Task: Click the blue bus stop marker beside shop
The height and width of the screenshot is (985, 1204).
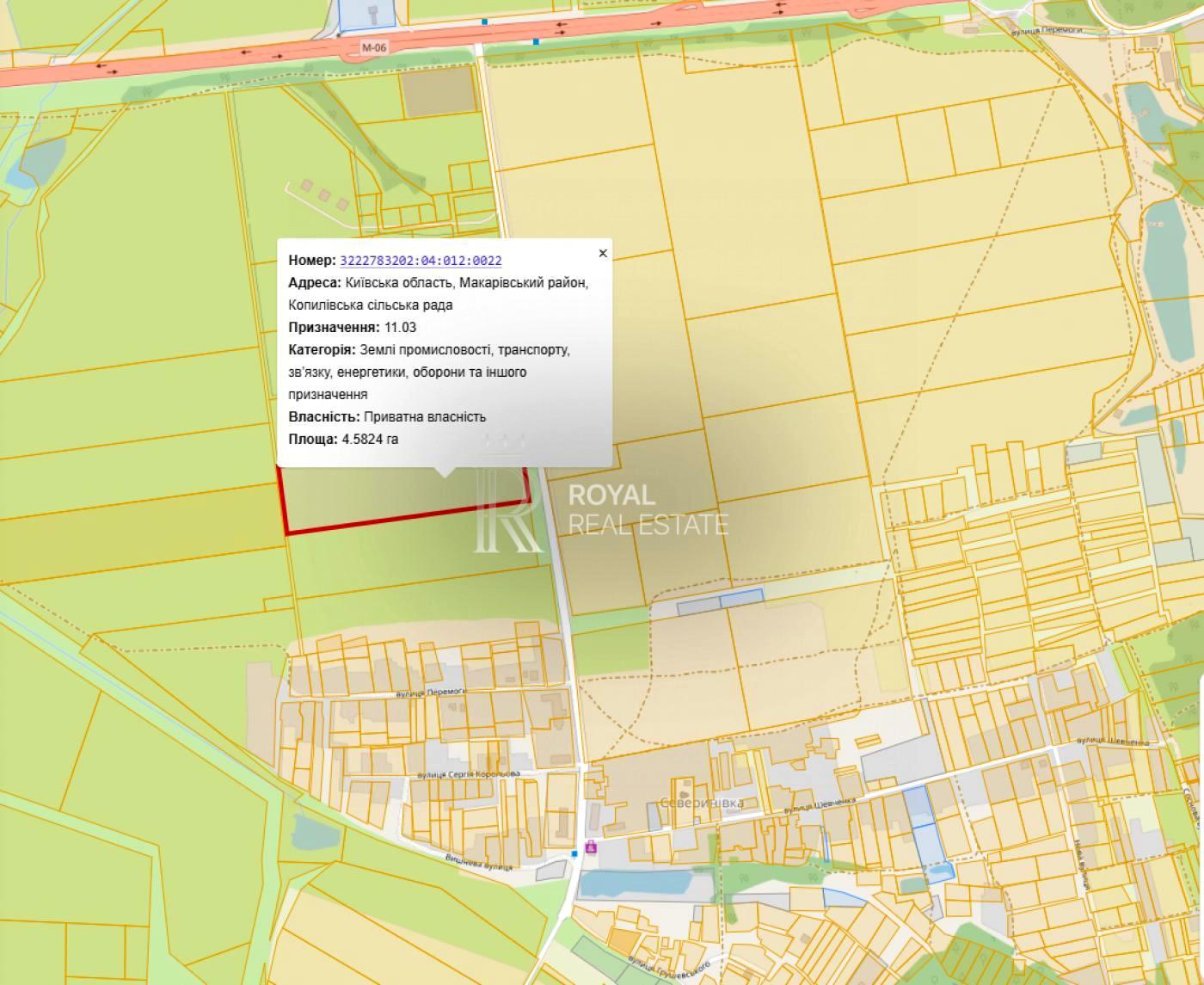Action: tap(574, 853)
